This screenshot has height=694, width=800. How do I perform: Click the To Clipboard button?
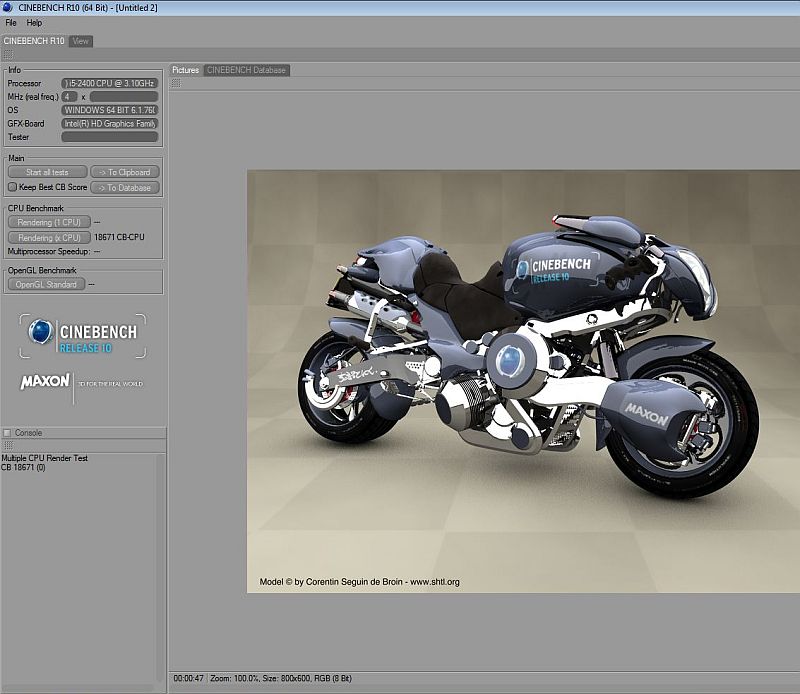[x=125, y=172]
